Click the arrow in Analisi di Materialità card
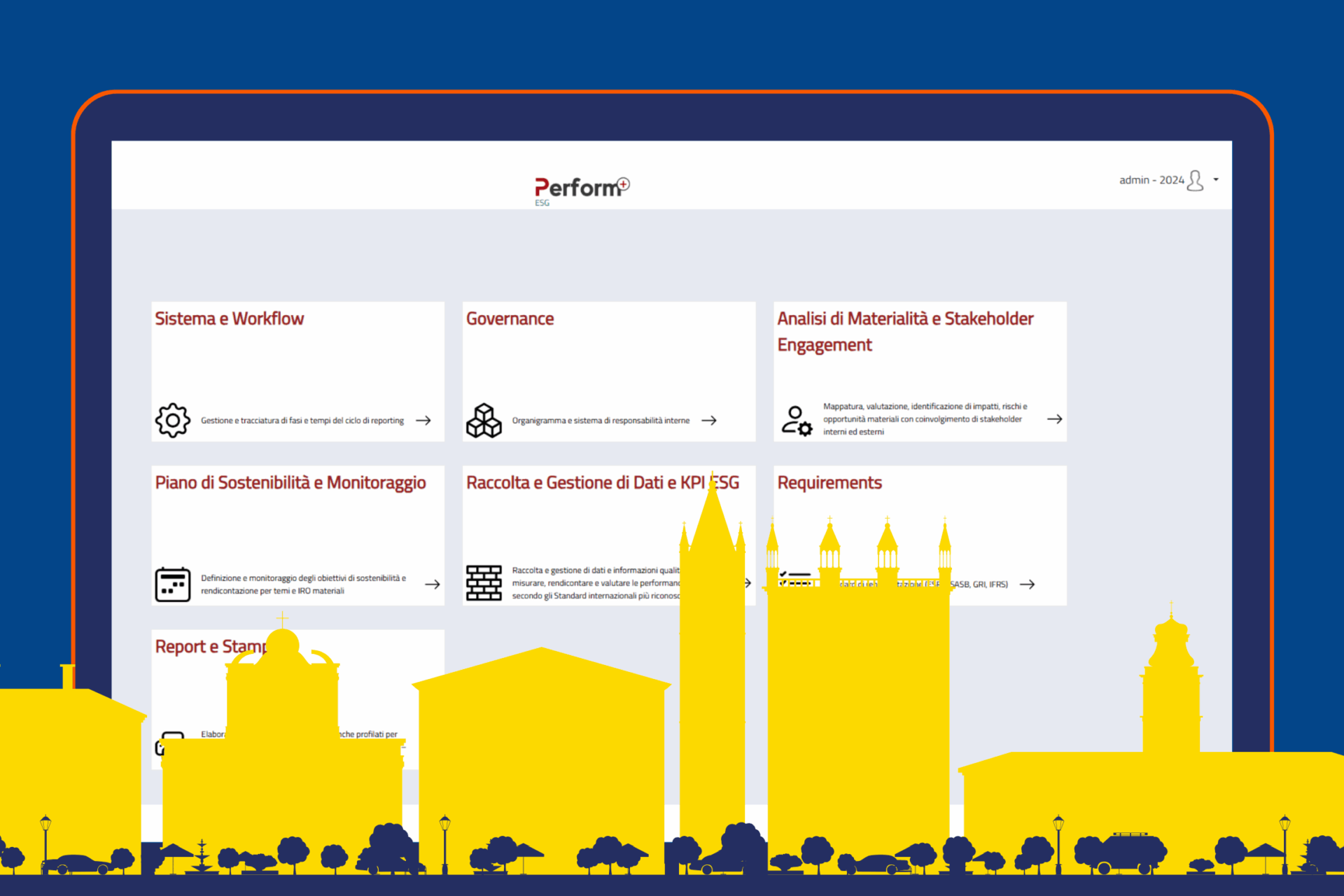The image size is (1344, 896). [1054, 419]
